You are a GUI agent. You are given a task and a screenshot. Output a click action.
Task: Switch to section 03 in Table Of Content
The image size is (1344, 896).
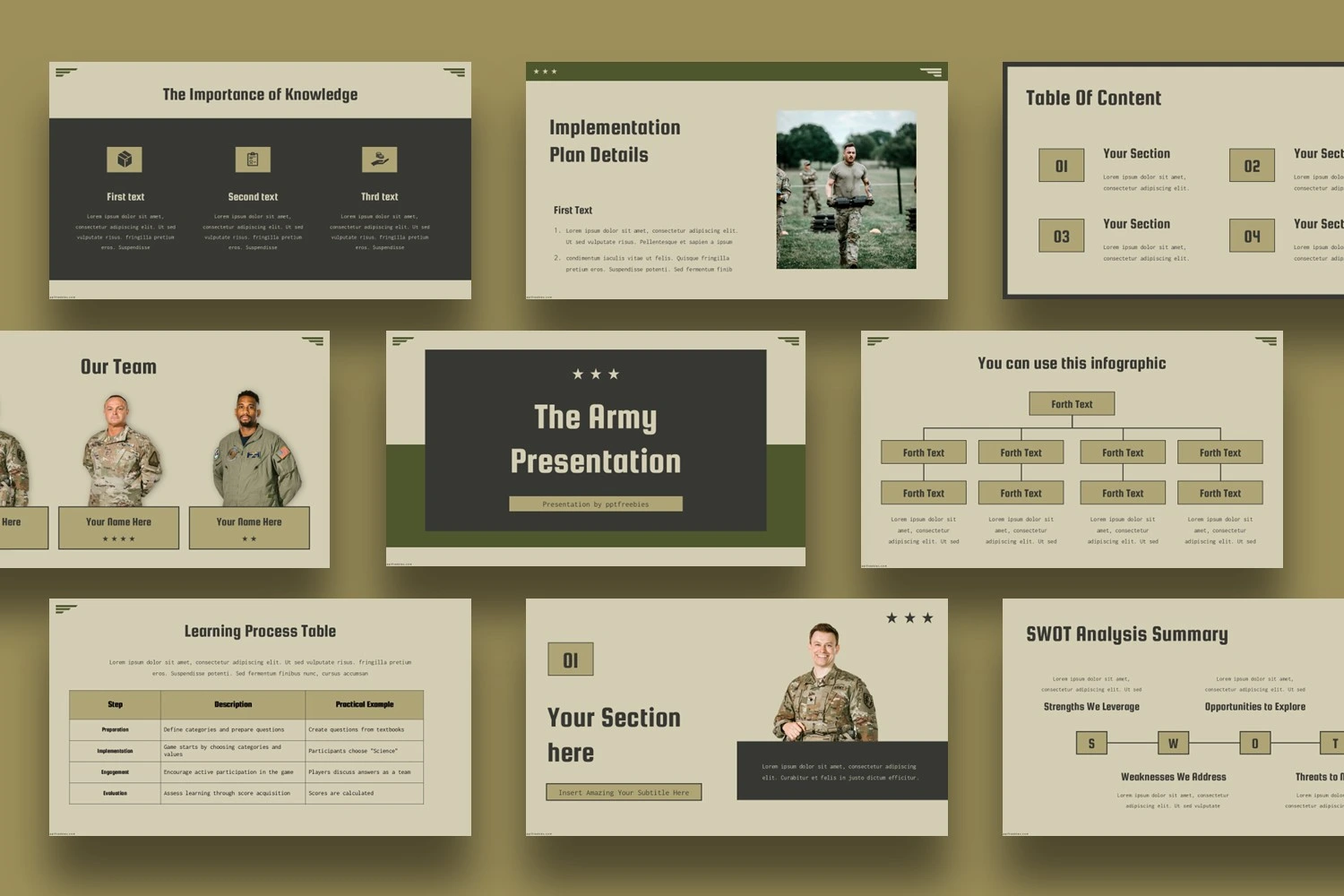[1061, 235]
